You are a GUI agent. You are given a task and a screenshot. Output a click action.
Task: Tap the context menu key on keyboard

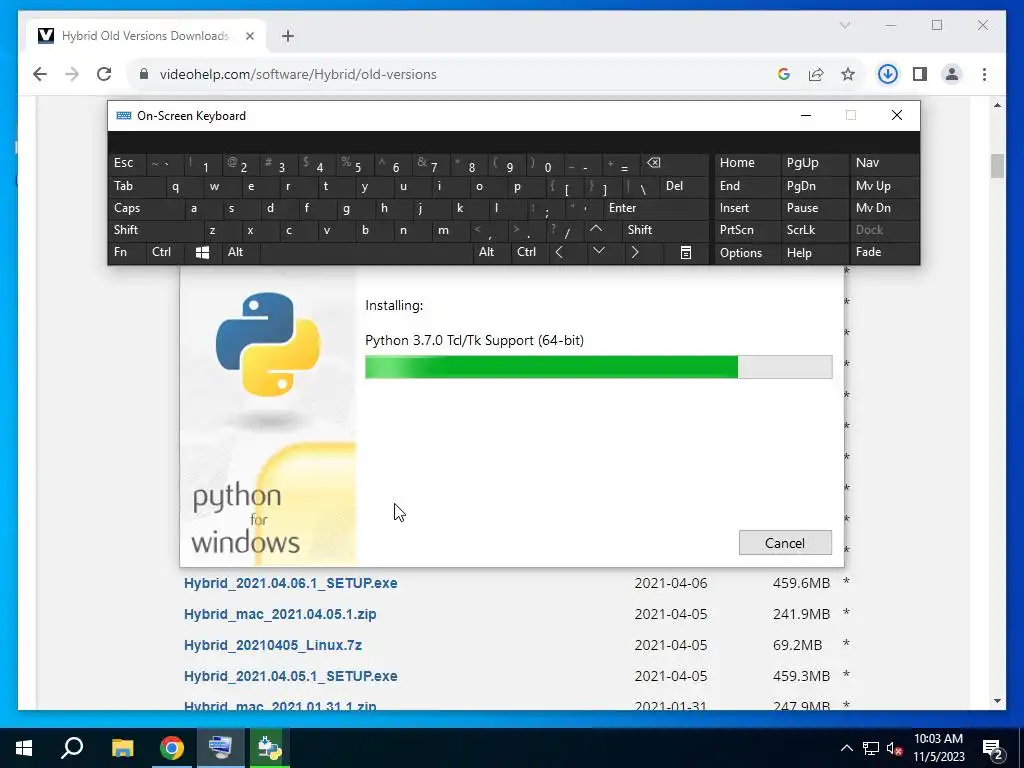(686, 253)
